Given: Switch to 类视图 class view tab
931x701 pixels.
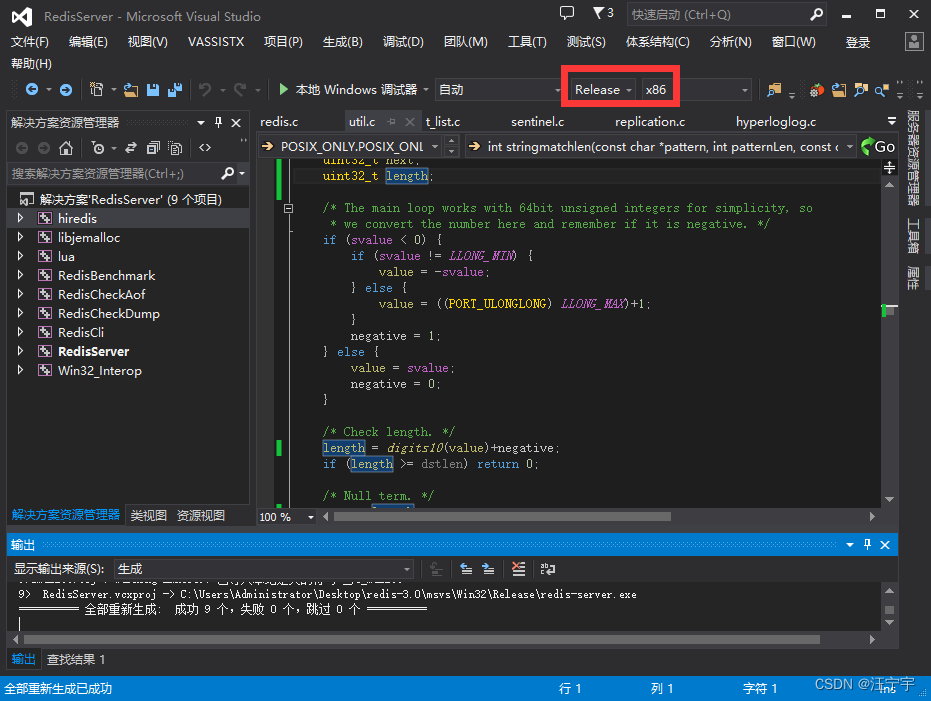Looking at the screenshot, I should pyautogui.click(x=148, y=515).
